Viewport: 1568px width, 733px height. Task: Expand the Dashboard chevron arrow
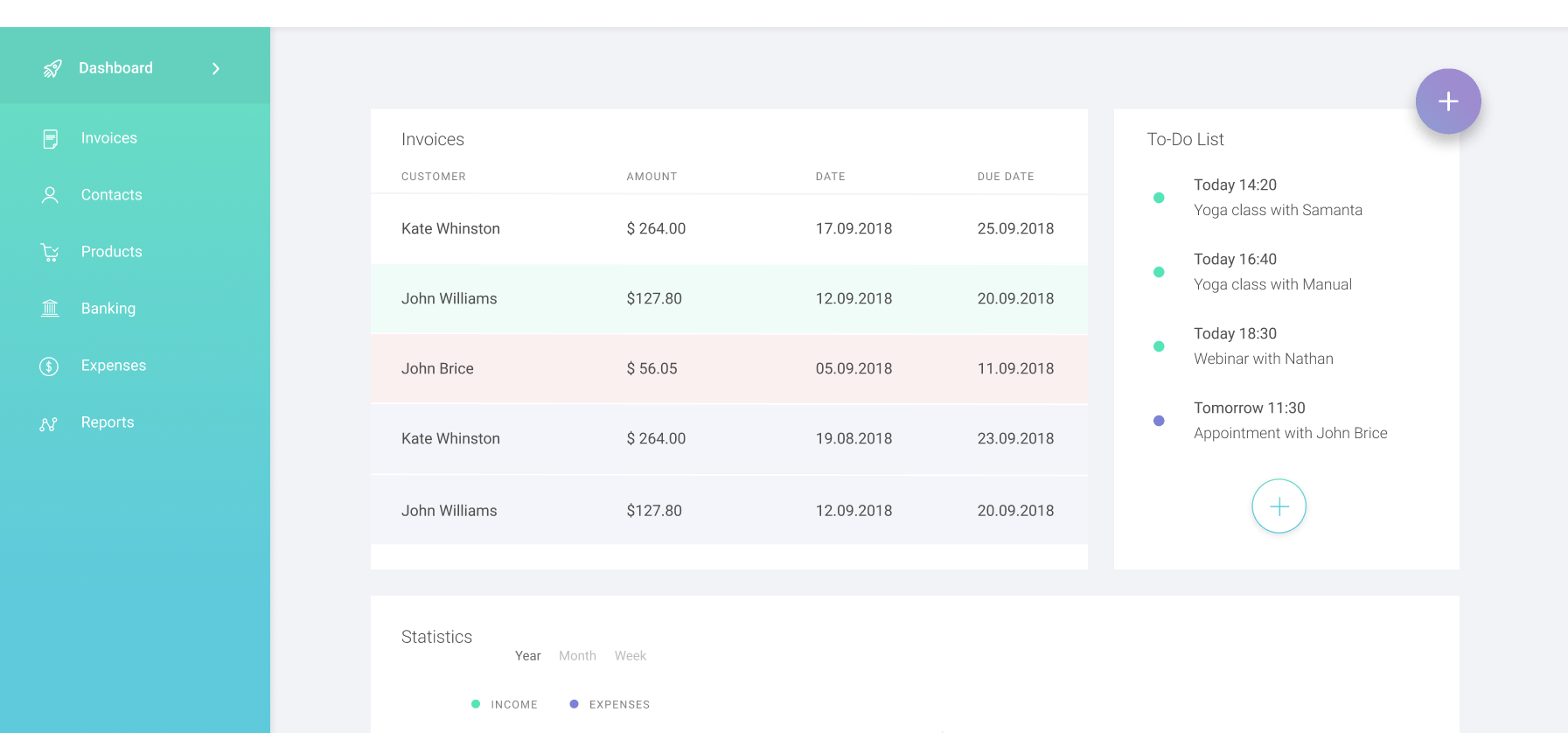point(216,68)
